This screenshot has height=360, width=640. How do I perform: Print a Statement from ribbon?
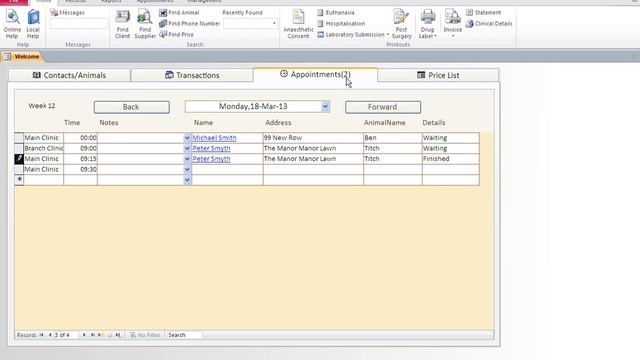[484, 13]
